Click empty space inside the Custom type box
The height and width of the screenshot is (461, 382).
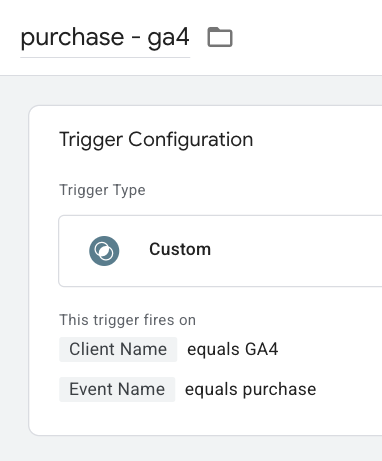pos(297,251)
